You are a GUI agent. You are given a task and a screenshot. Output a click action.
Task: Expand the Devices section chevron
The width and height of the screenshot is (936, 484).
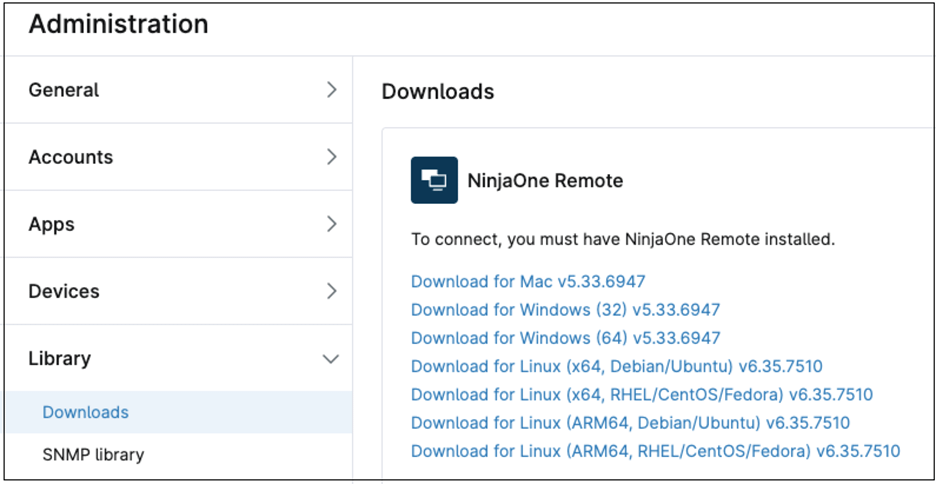pyautogui.click(x=331, y=291)
